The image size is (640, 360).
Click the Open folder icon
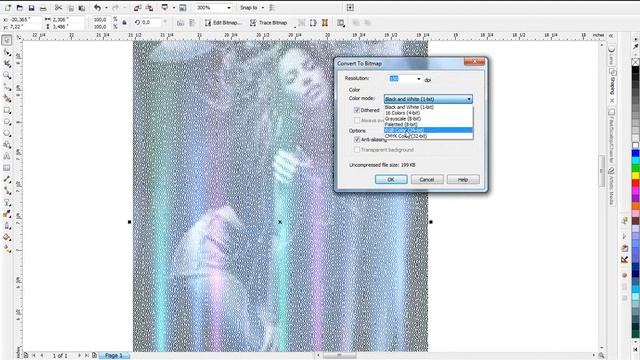coord(19,8)
